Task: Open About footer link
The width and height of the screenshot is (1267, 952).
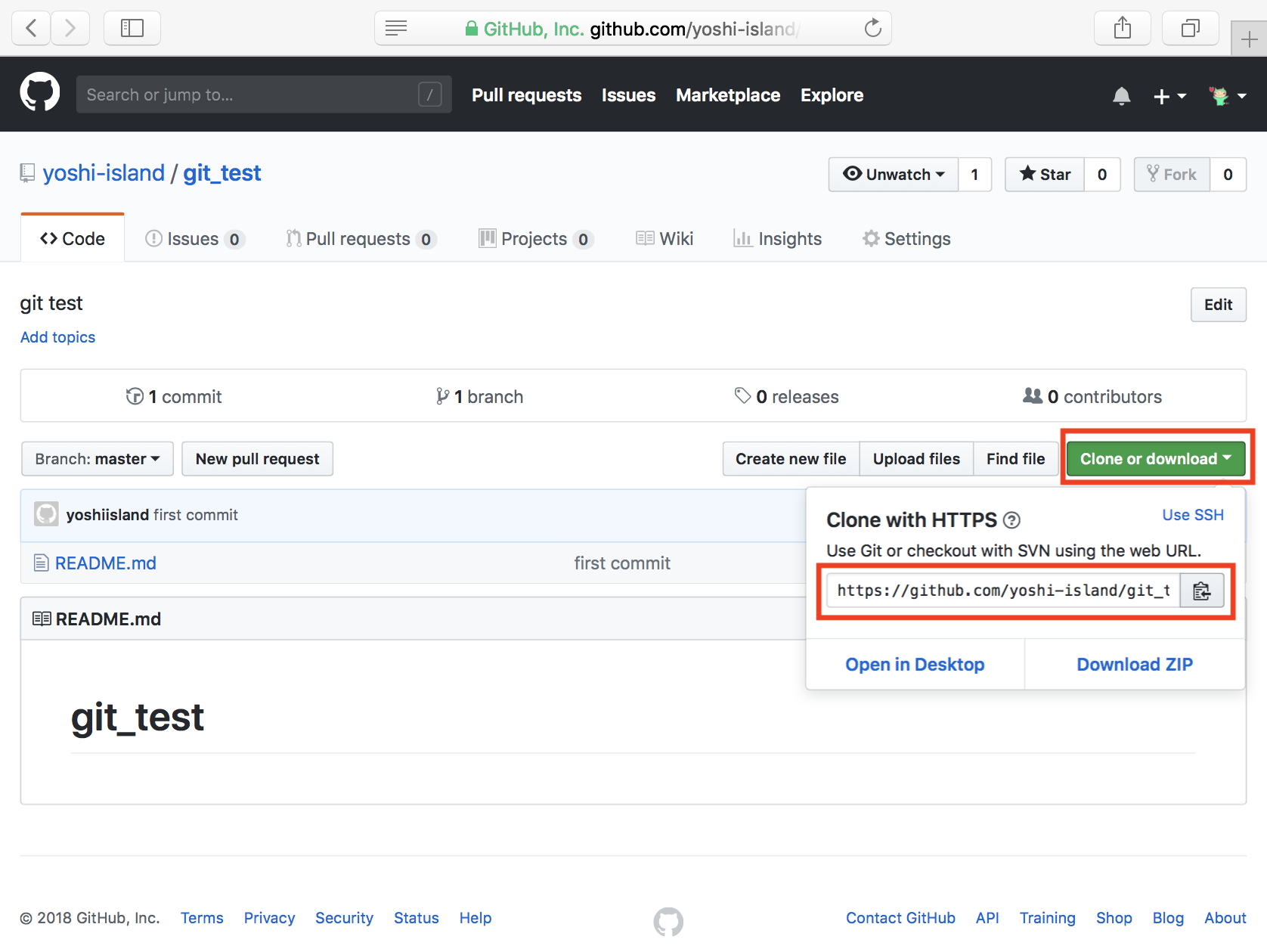Action: tap(1225, 918)
